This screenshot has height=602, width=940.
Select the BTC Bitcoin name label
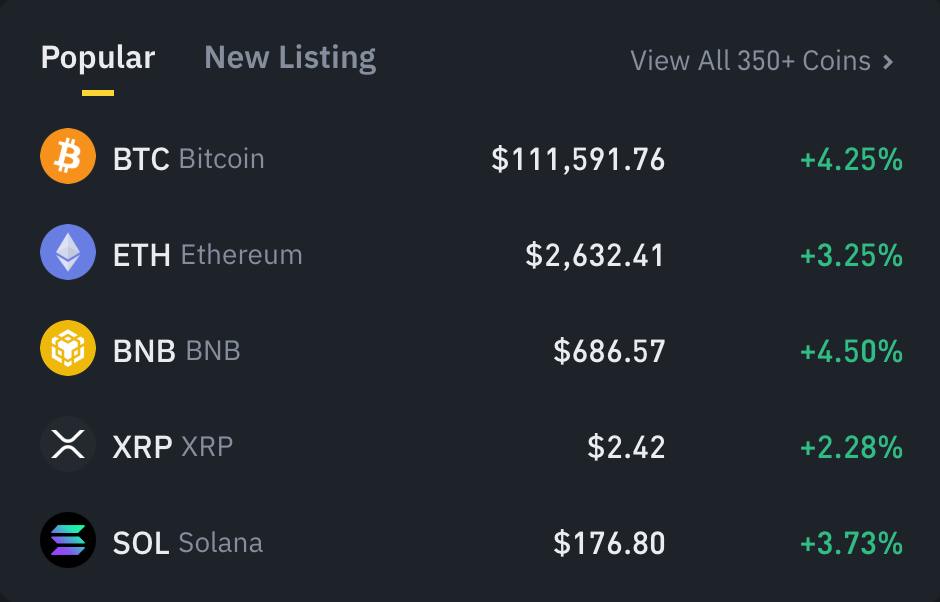pos(188,159)
